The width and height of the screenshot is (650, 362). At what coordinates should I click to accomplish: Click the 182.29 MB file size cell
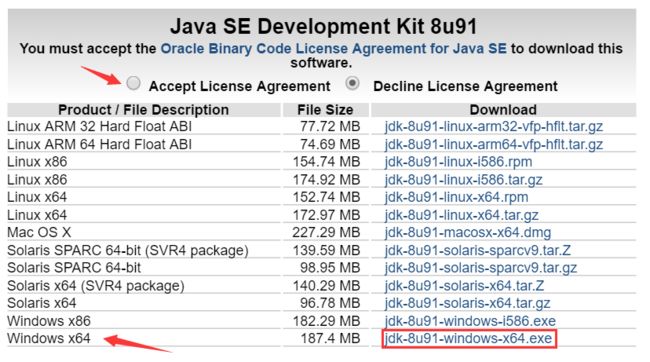coord(326,321)
